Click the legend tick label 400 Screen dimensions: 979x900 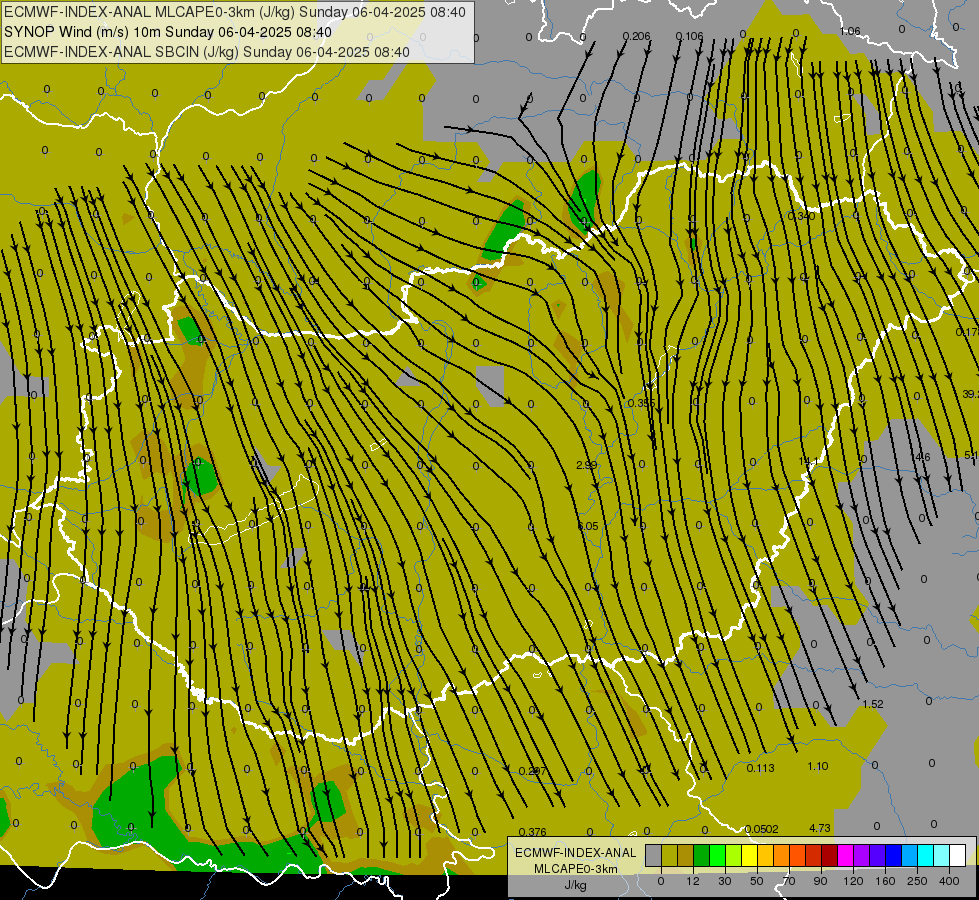[949, 881]
